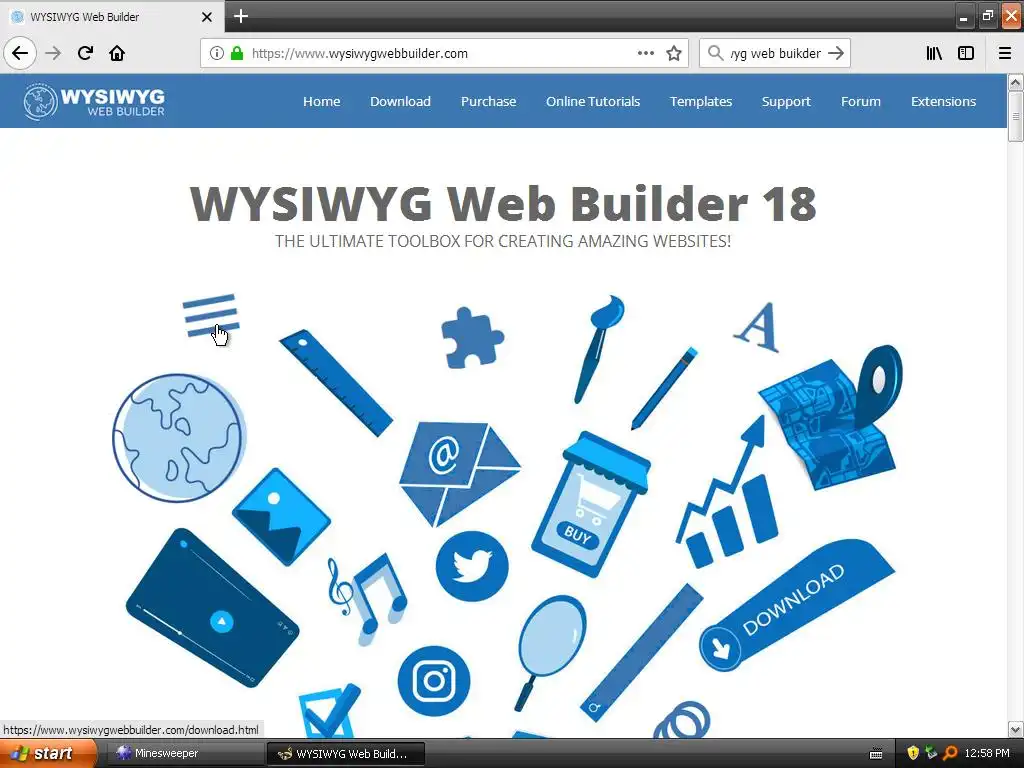Toggle the sidebar view icon
Viewport: 1024px width, 768px height.
coord(966,53)
